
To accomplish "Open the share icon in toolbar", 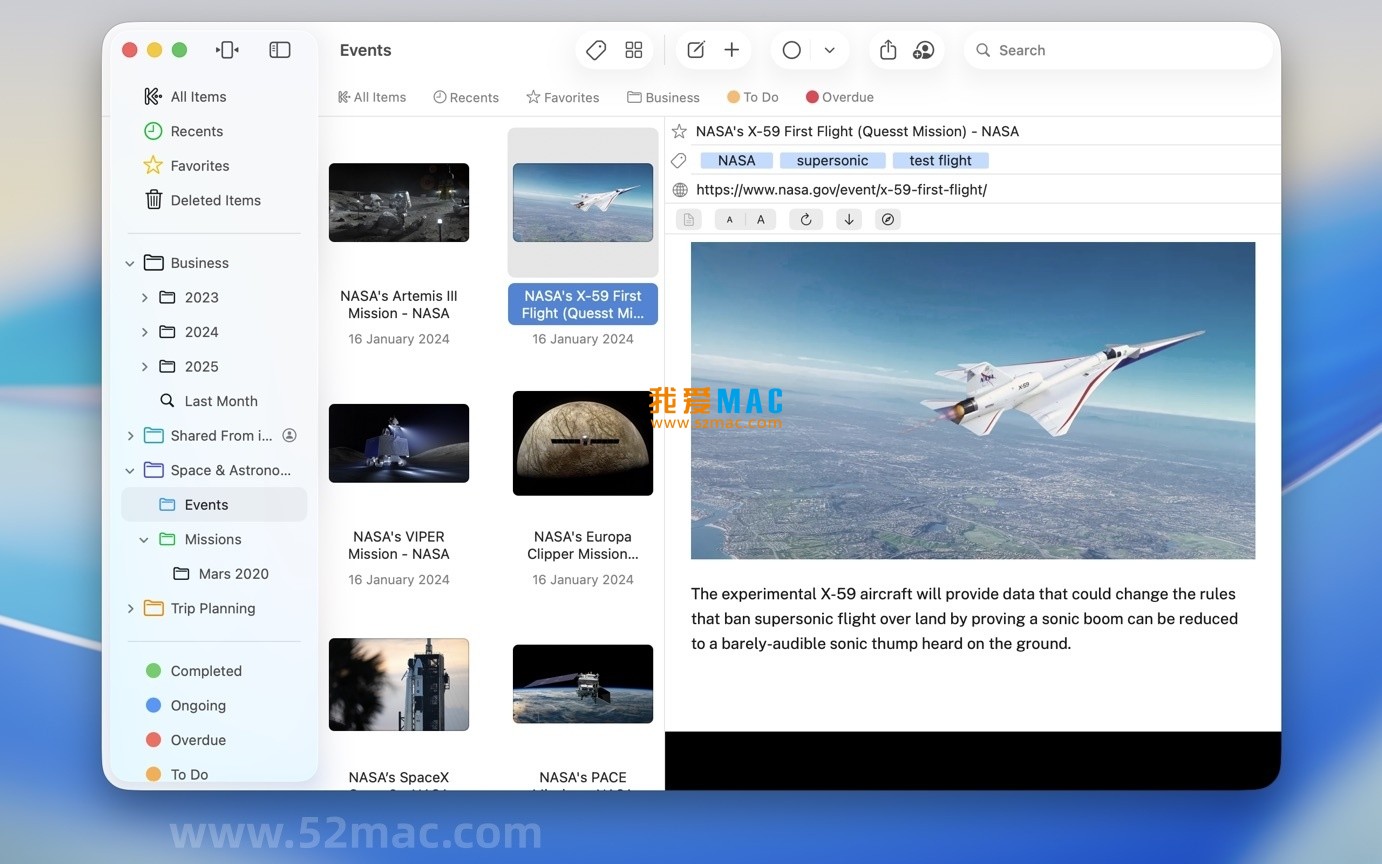I will 887,49.
